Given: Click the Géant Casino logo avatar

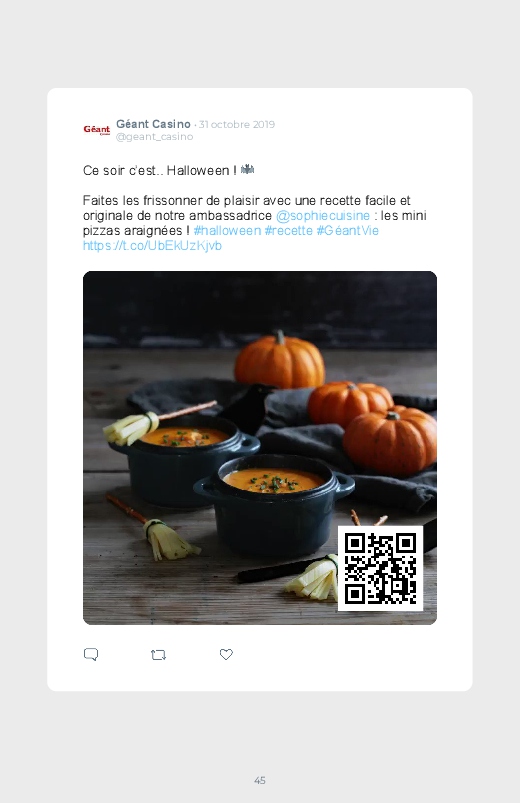Looking at the screenshot, I should [97, 130].
